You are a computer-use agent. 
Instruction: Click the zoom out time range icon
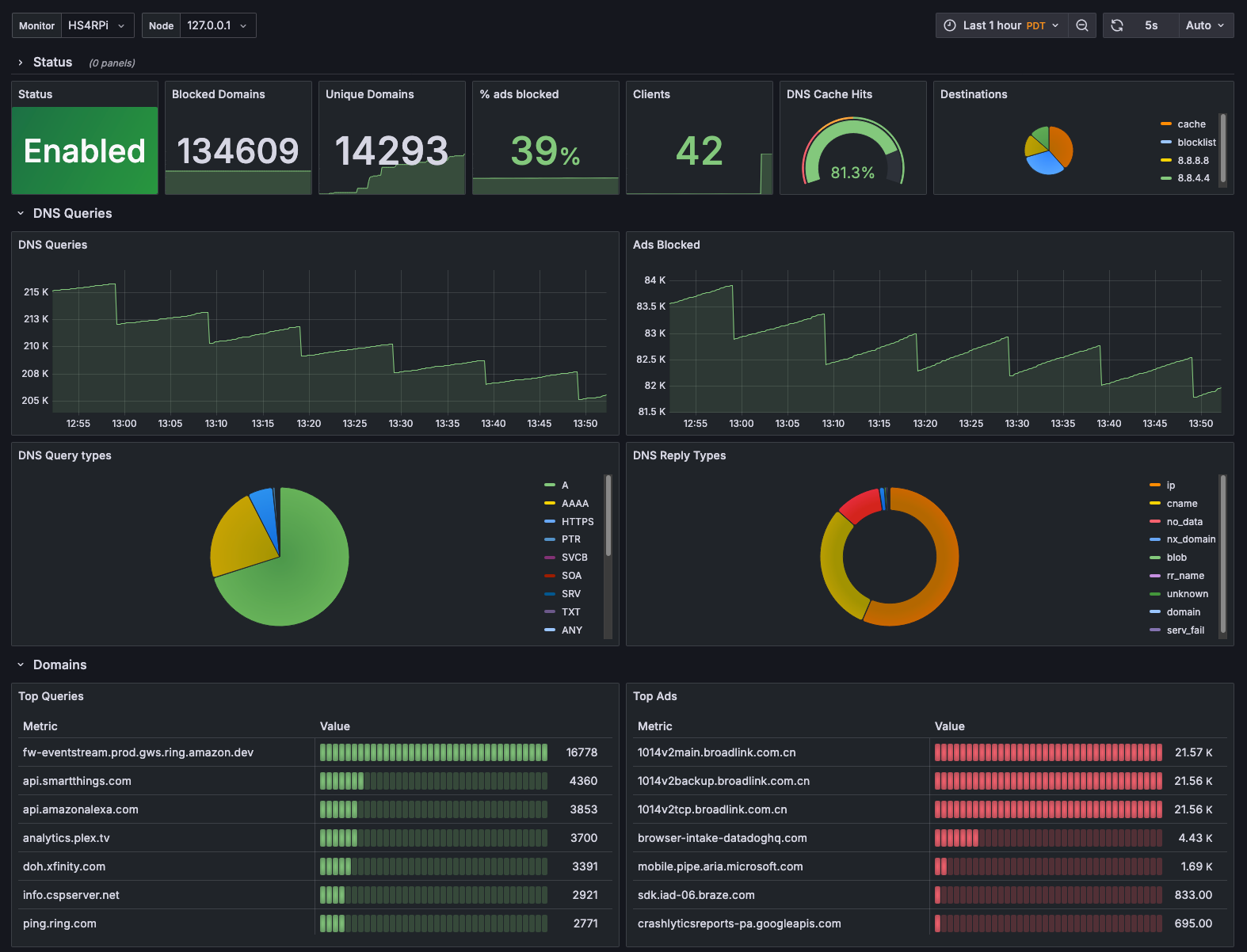pos(1081,25)
